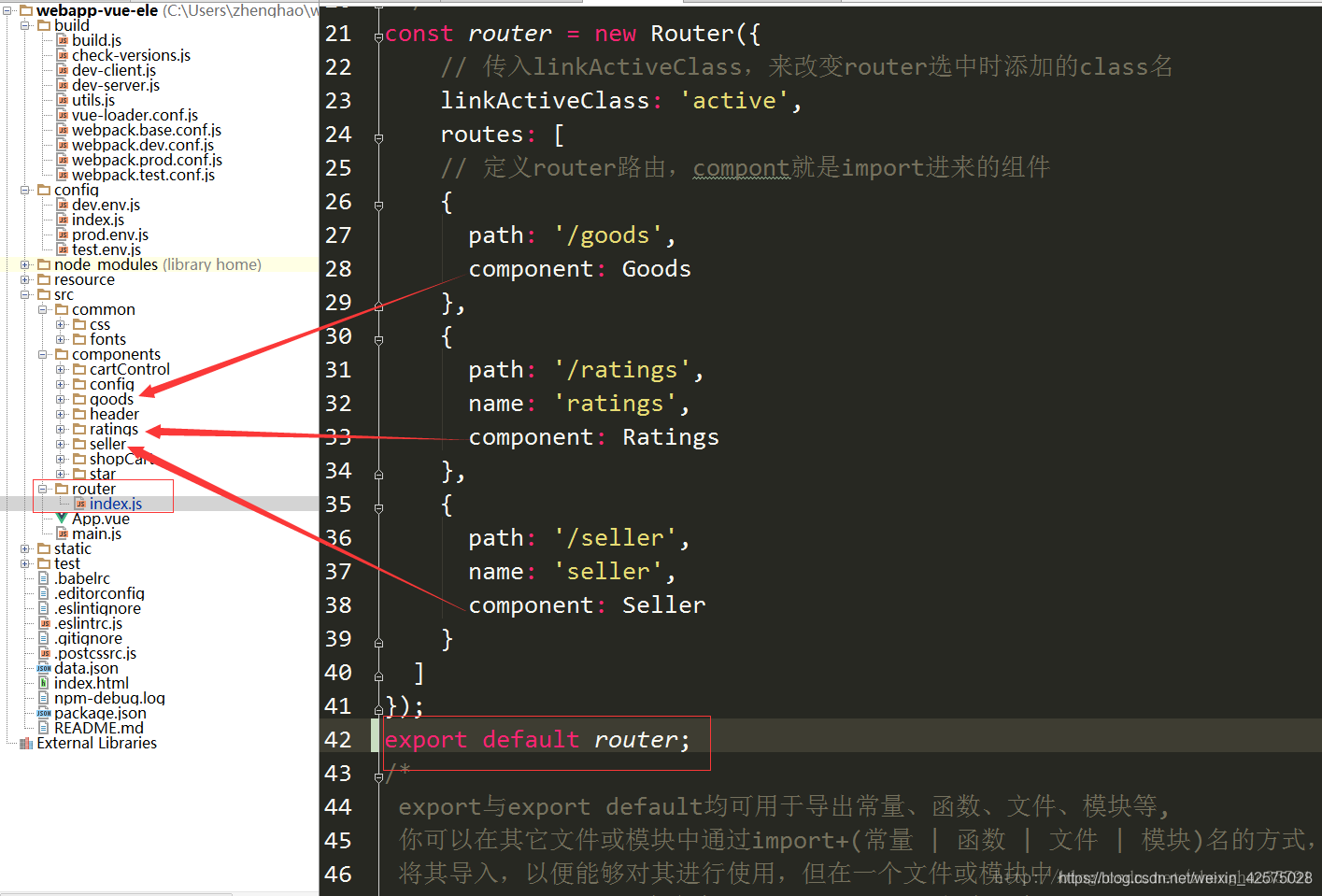Click the Vue icon next to App.vue
The image size is (1322, 896).
(x=62, y=519)
